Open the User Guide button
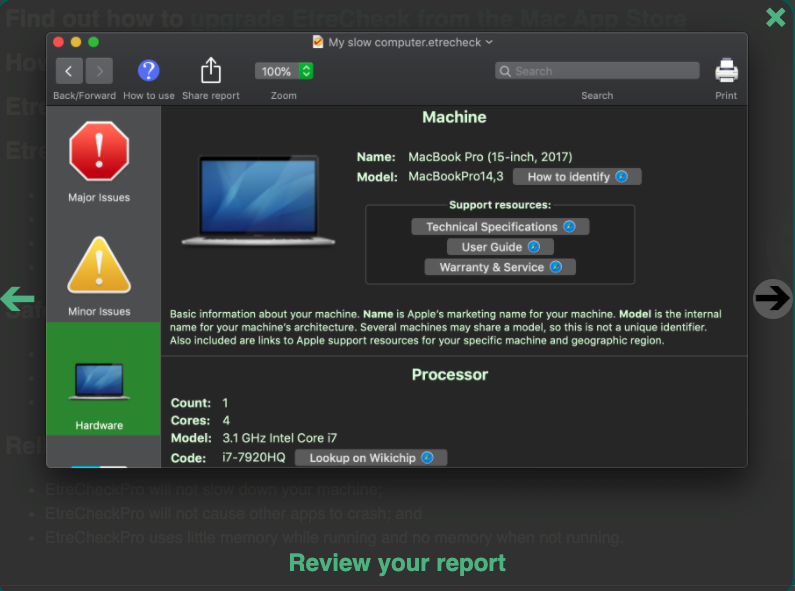The width and height of the screenshot is (795, 591). tap(500, 247)
